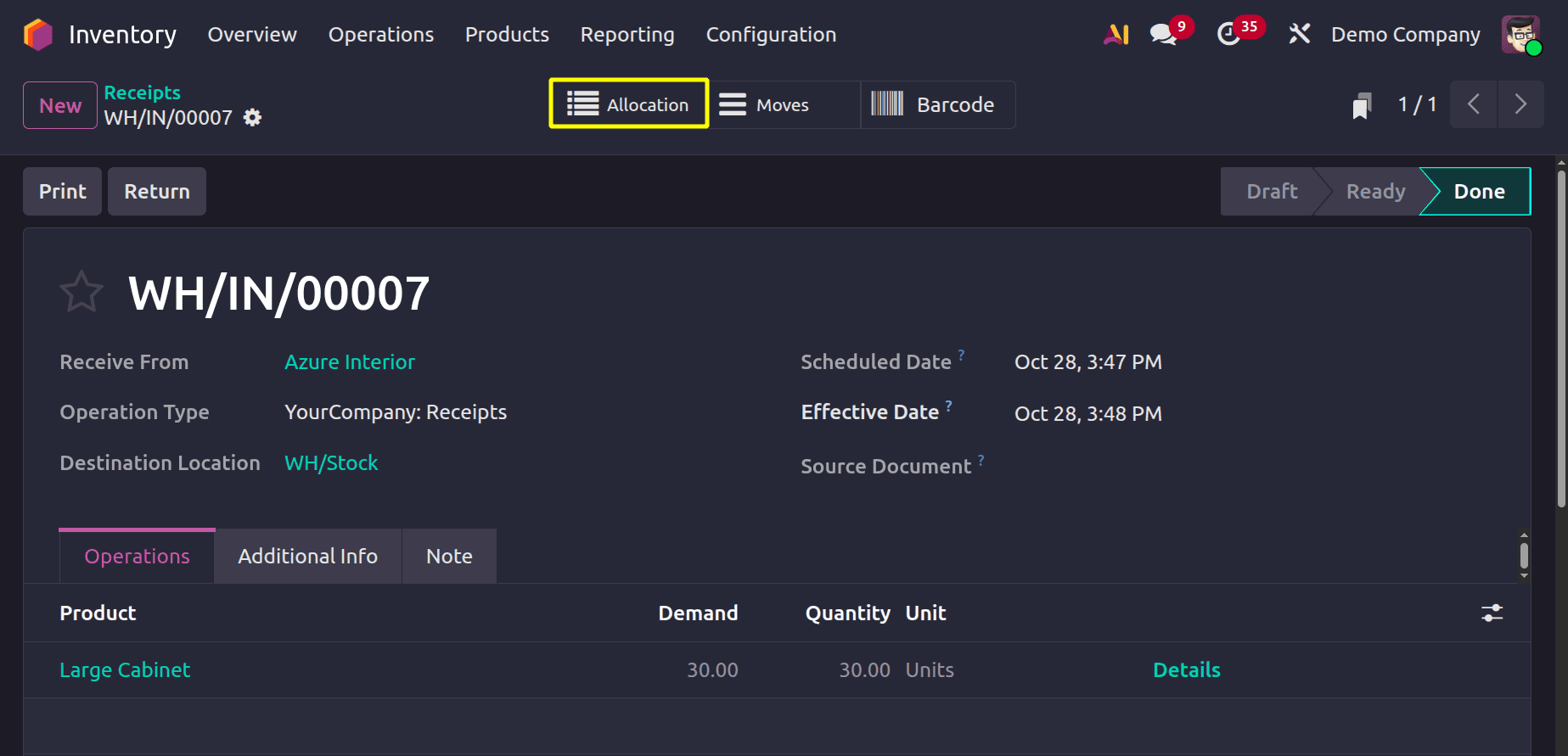1568x756 pixels.
Task: Click the YourCompany: Receipts operation type
Action: tap(396, 412)
